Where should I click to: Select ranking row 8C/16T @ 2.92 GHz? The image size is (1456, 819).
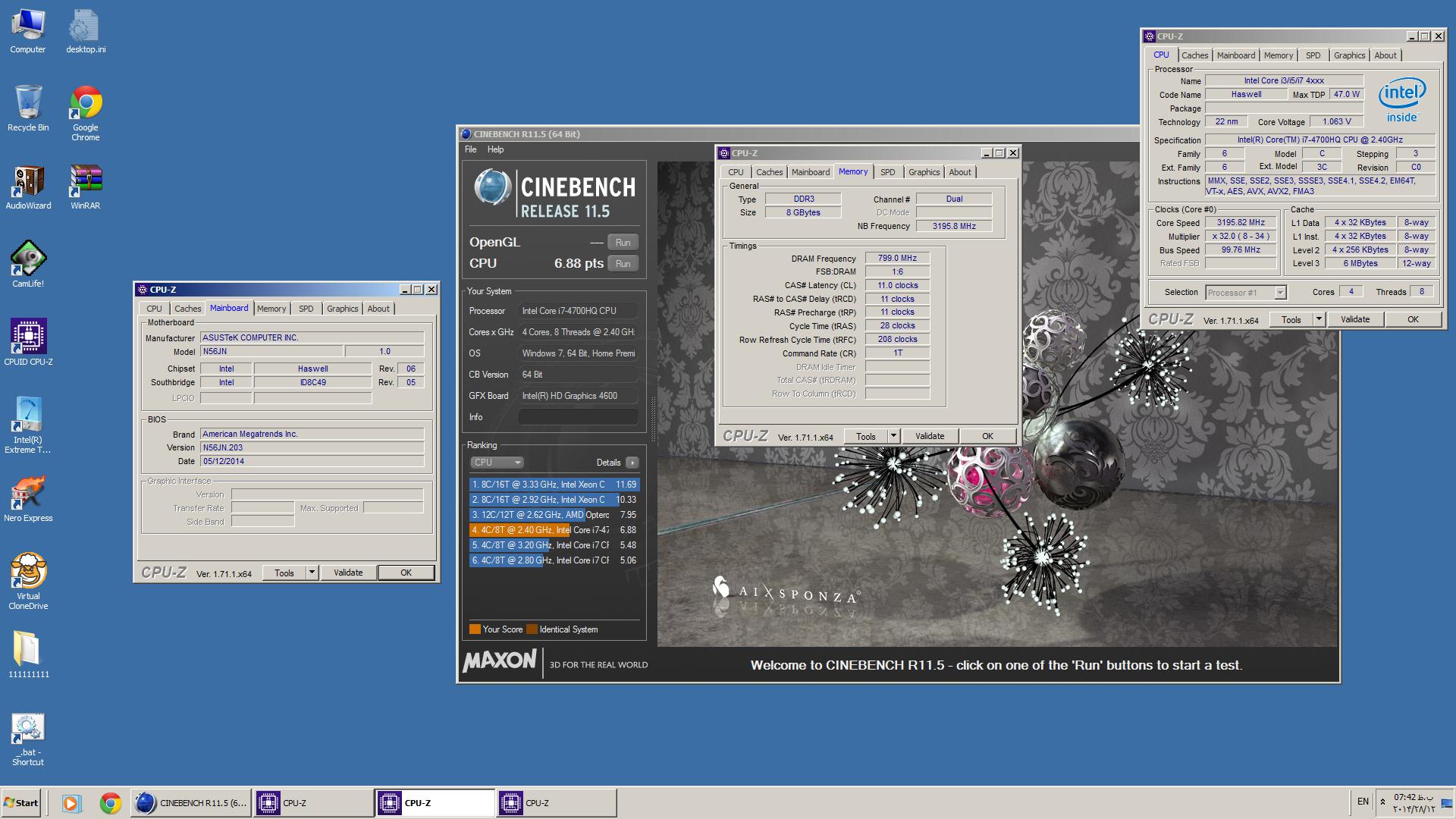[x=554, y=500]
